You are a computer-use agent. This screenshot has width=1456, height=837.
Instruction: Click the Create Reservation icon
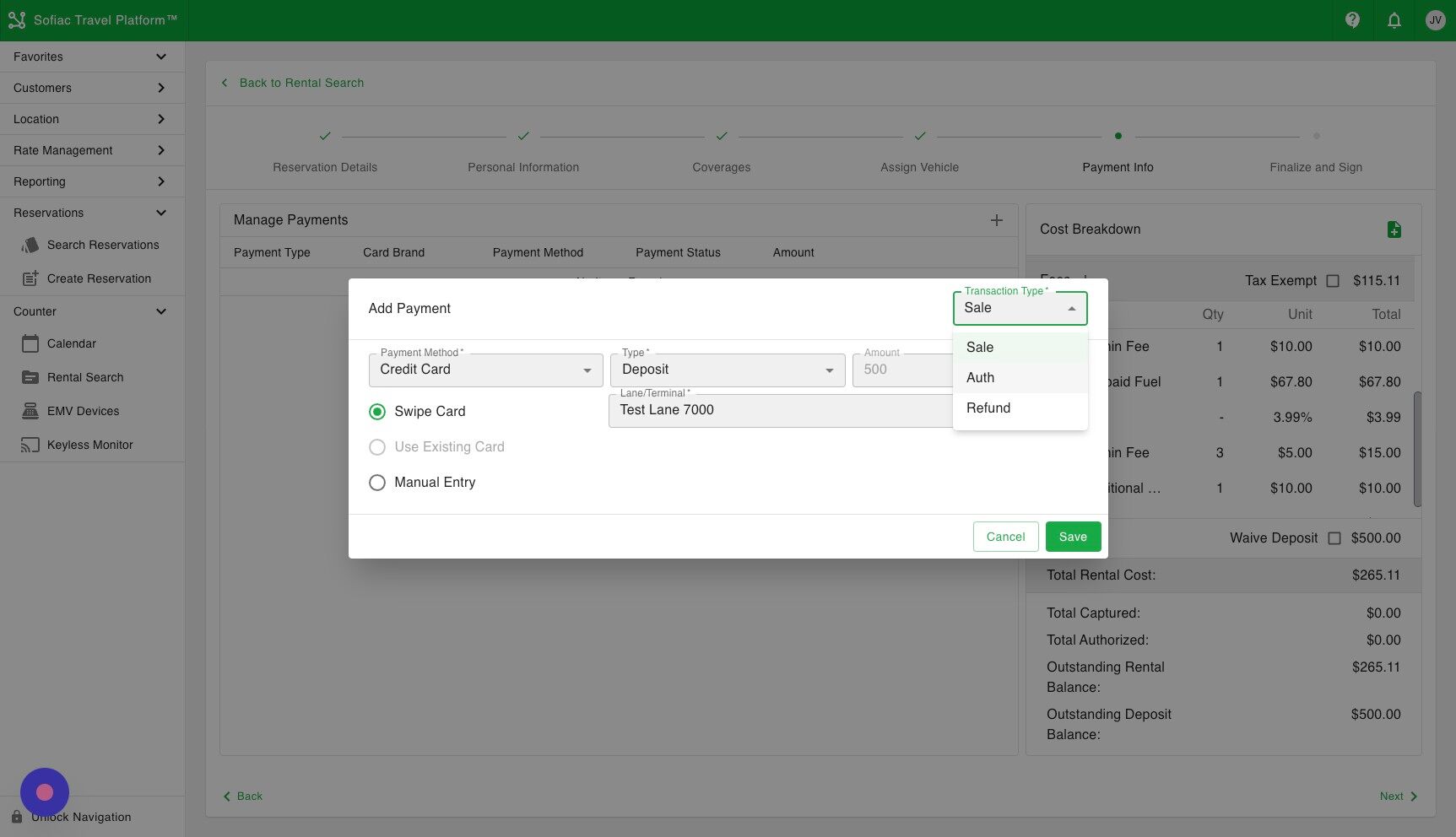tap(30, 278)
